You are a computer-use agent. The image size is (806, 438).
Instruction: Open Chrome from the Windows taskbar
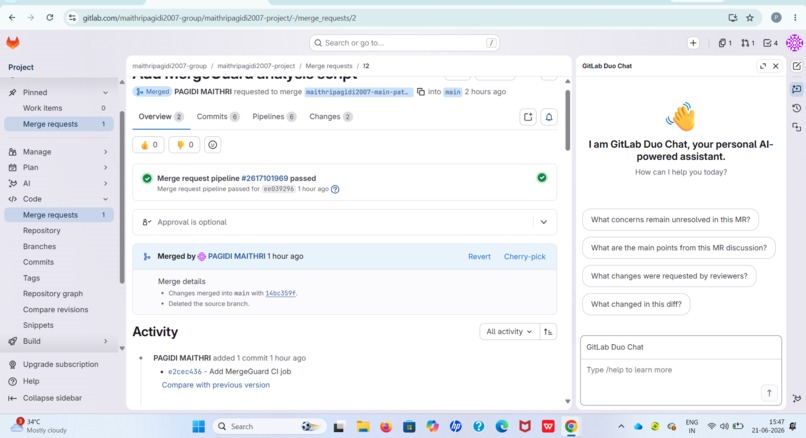point(571,426)
